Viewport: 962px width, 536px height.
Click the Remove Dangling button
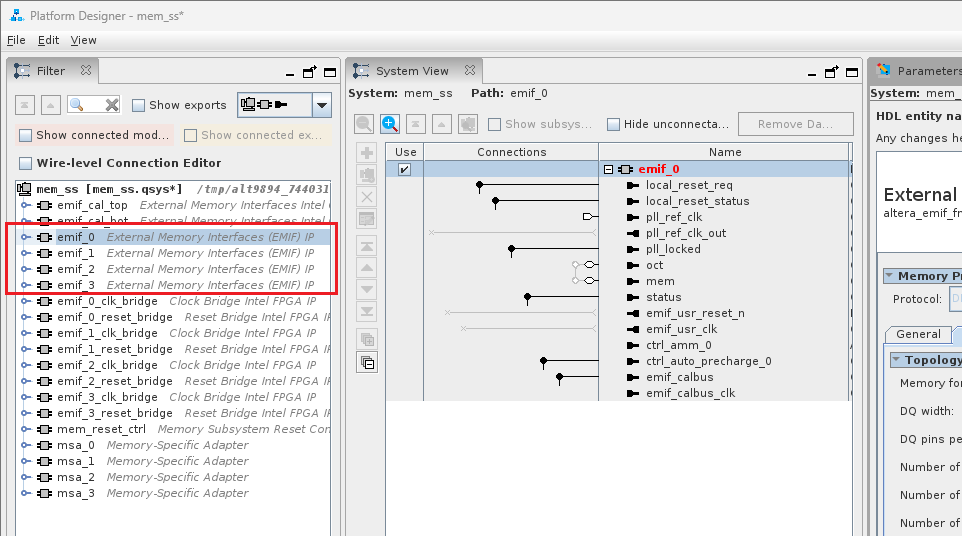pyautogui.click(x=789, y=124)
